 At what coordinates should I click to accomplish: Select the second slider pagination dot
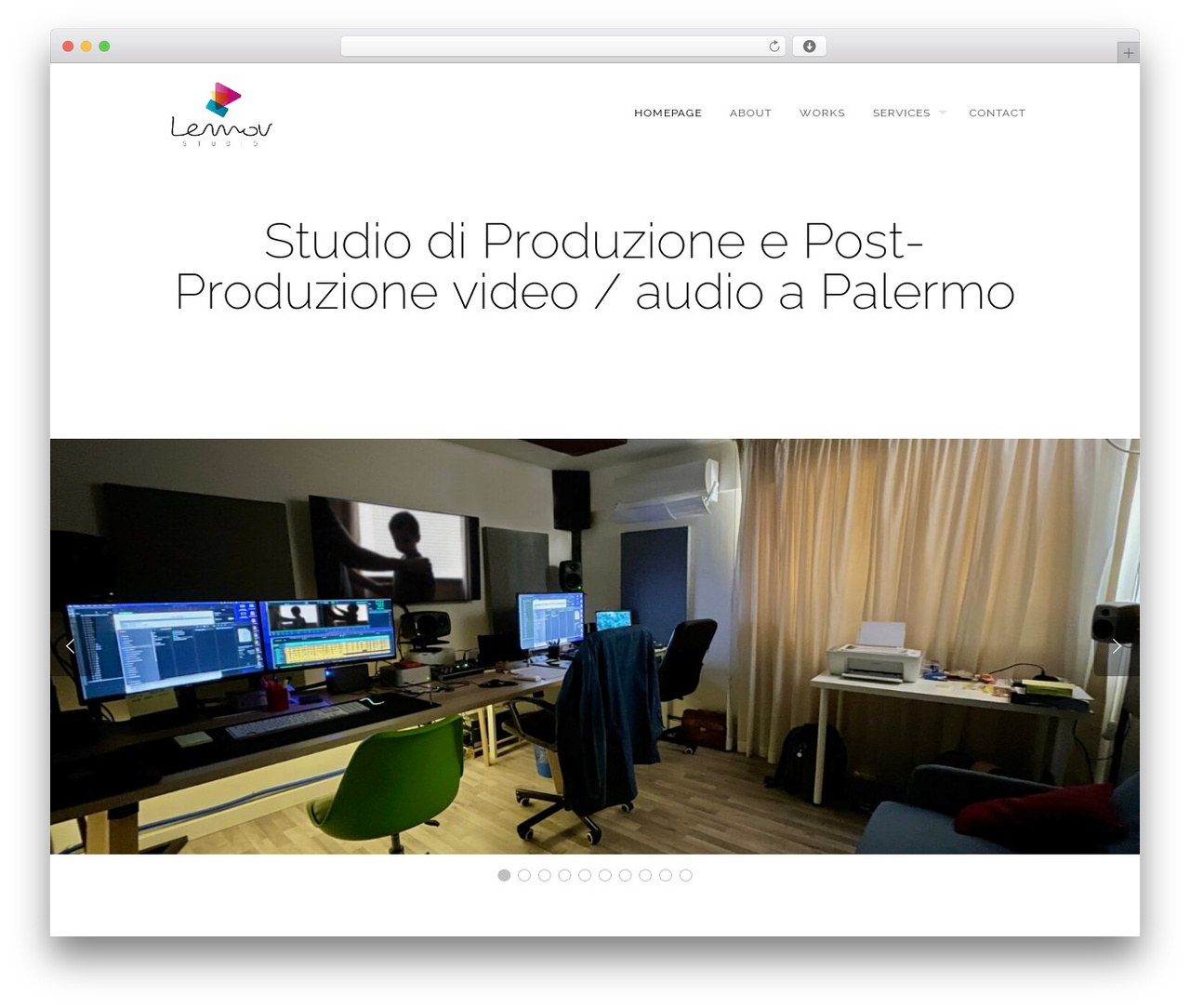click(x=524, y=875)
